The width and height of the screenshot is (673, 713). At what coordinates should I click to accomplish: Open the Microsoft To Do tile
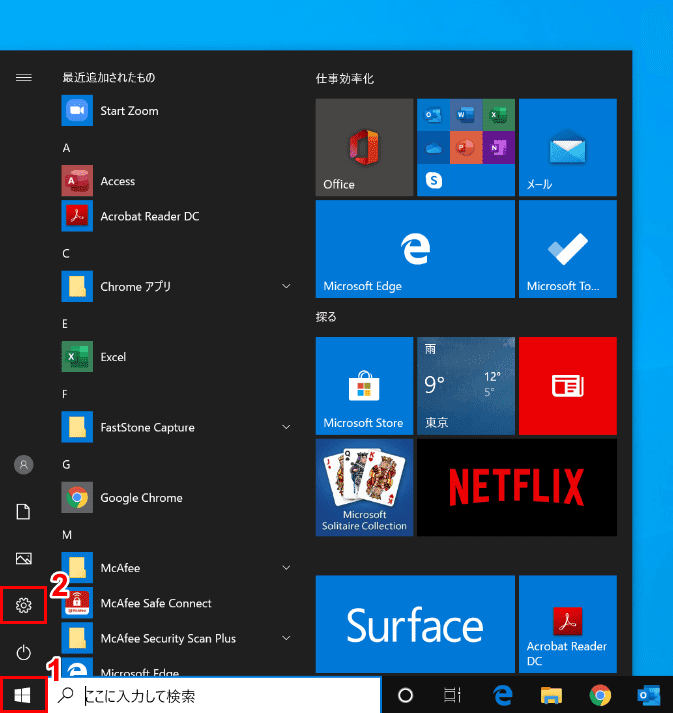568,249
